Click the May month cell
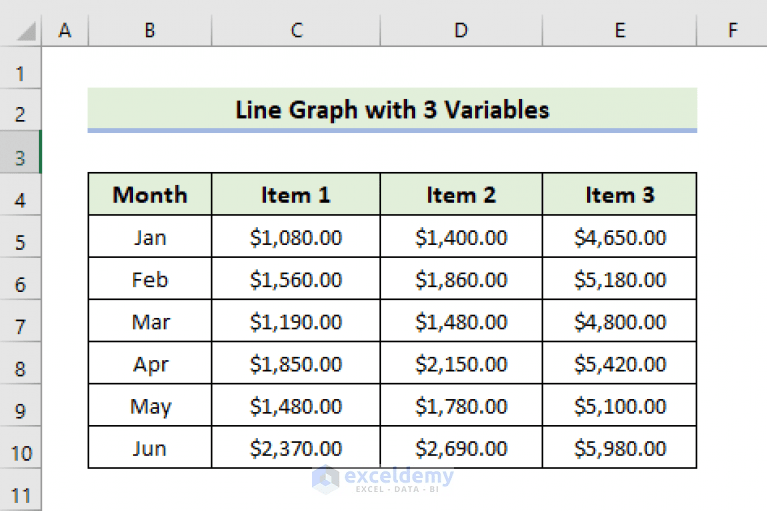 pos(150,405)
